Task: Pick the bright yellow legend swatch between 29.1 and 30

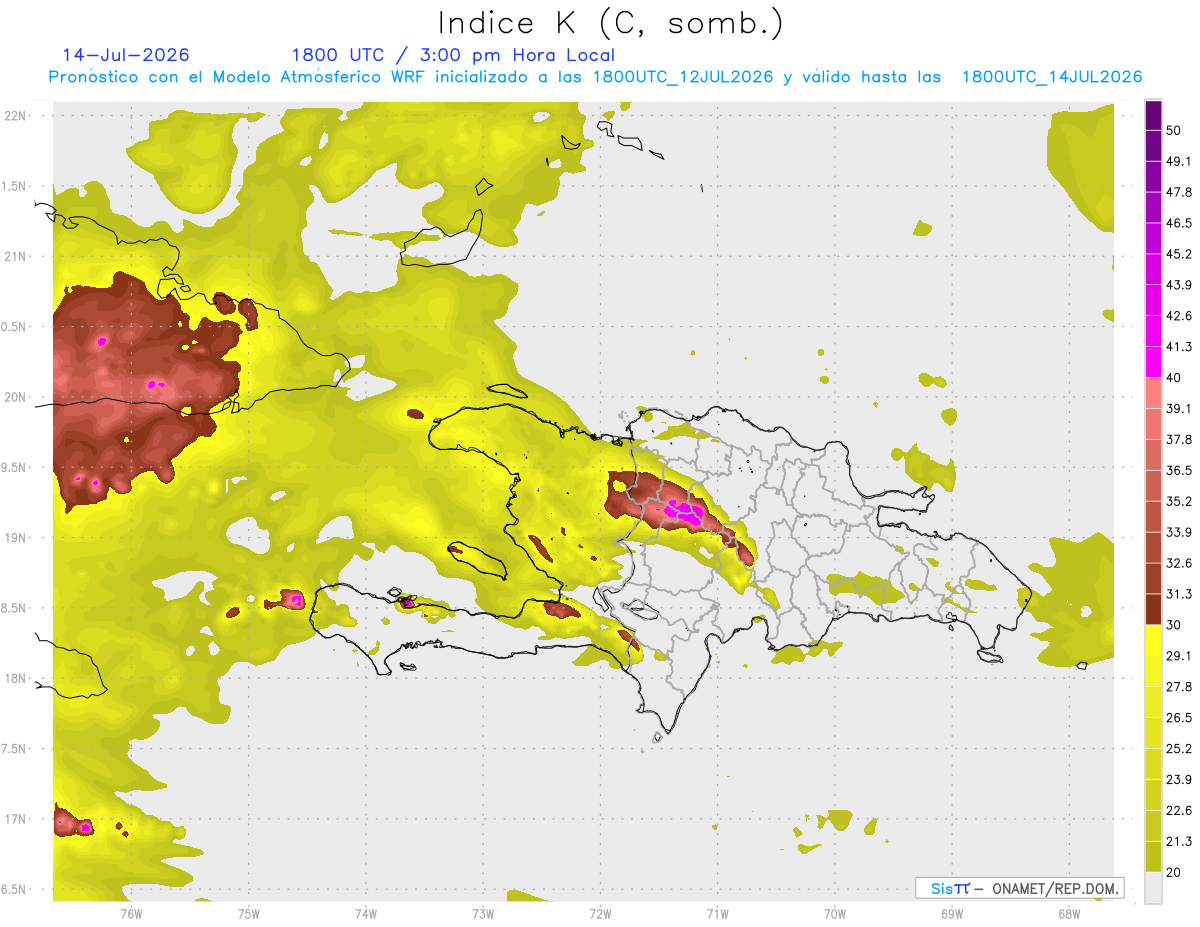Action: point(1153,640)
